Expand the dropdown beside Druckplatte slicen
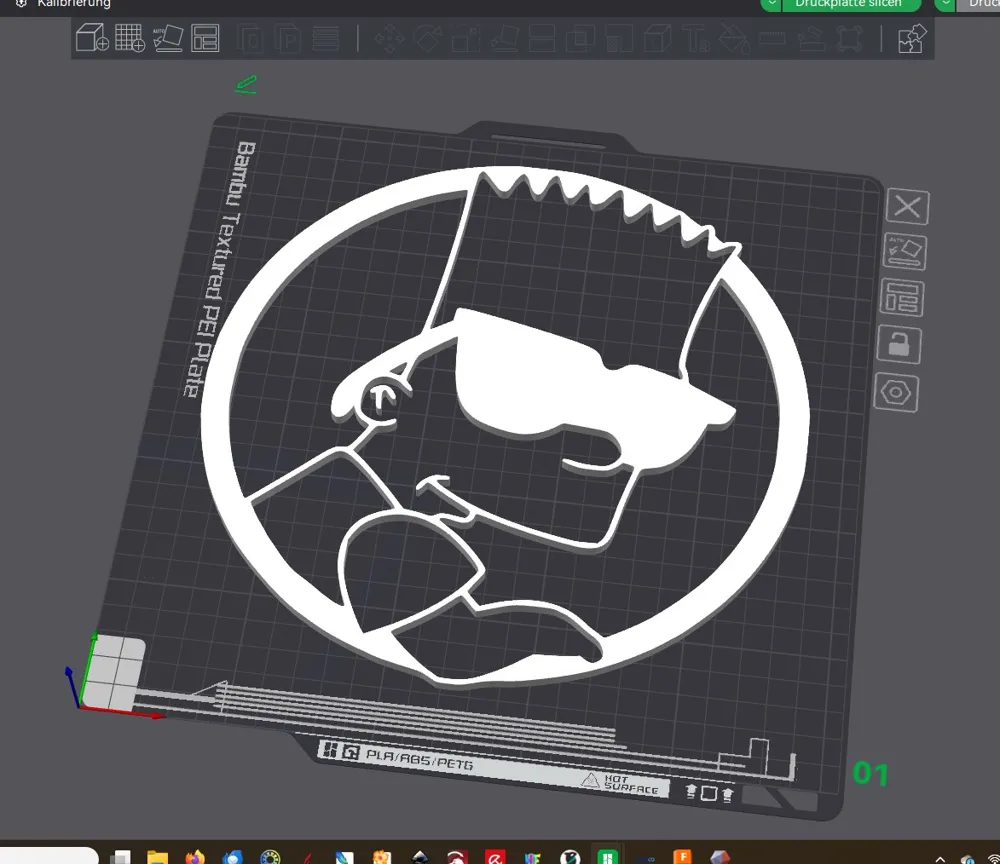 click(772, 4)
